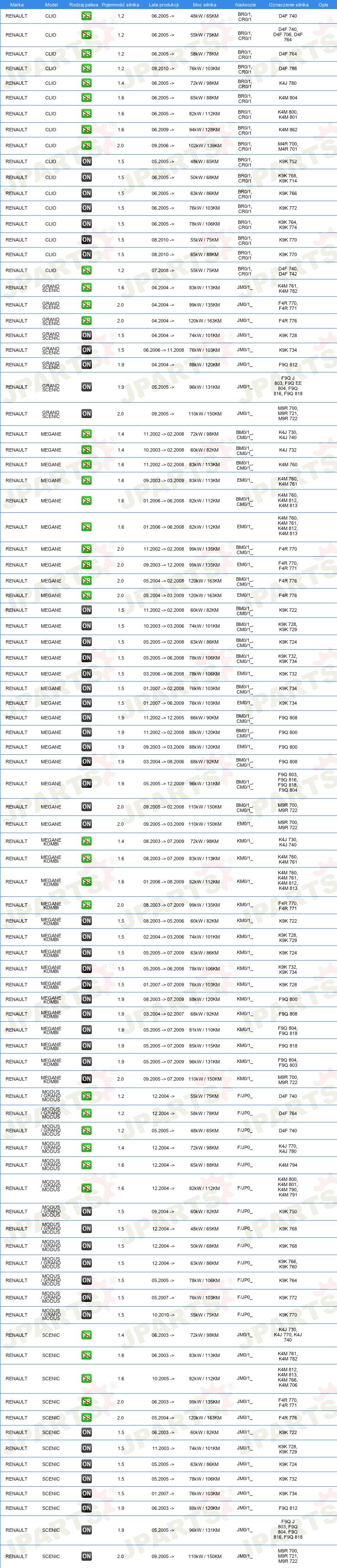Click diesel ON icon in Clio K9K 752 row
Screen dimensions: 337x1568
(x=87, y=161)
